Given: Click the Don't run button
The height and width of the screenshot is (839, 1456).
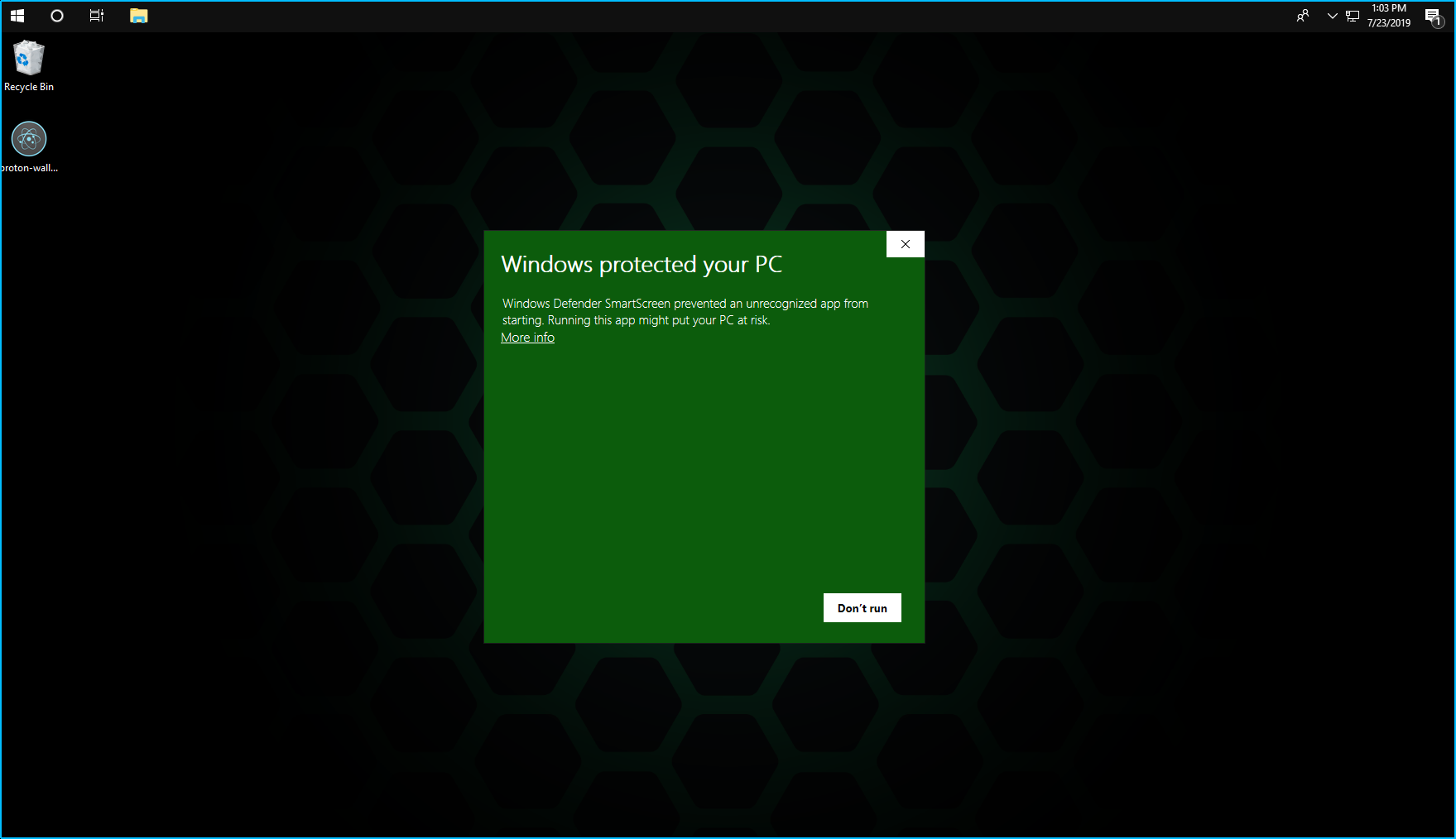Looking at the screenshot, I should (862, 608).
